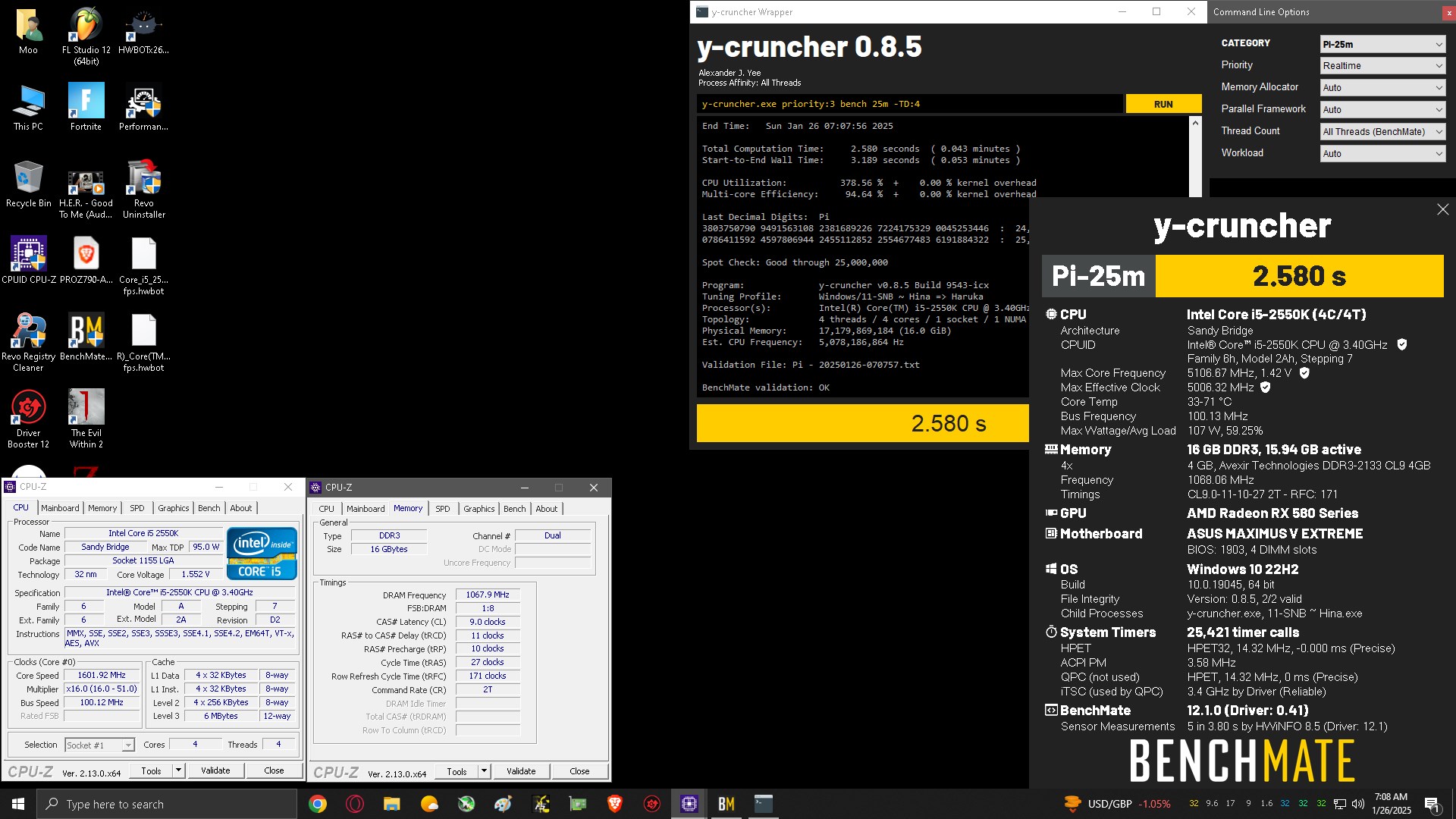The height and width of the screenshot is (819, 1456).
Task: Click Validate in left CPU-Z window
Action: click(215, 770)
